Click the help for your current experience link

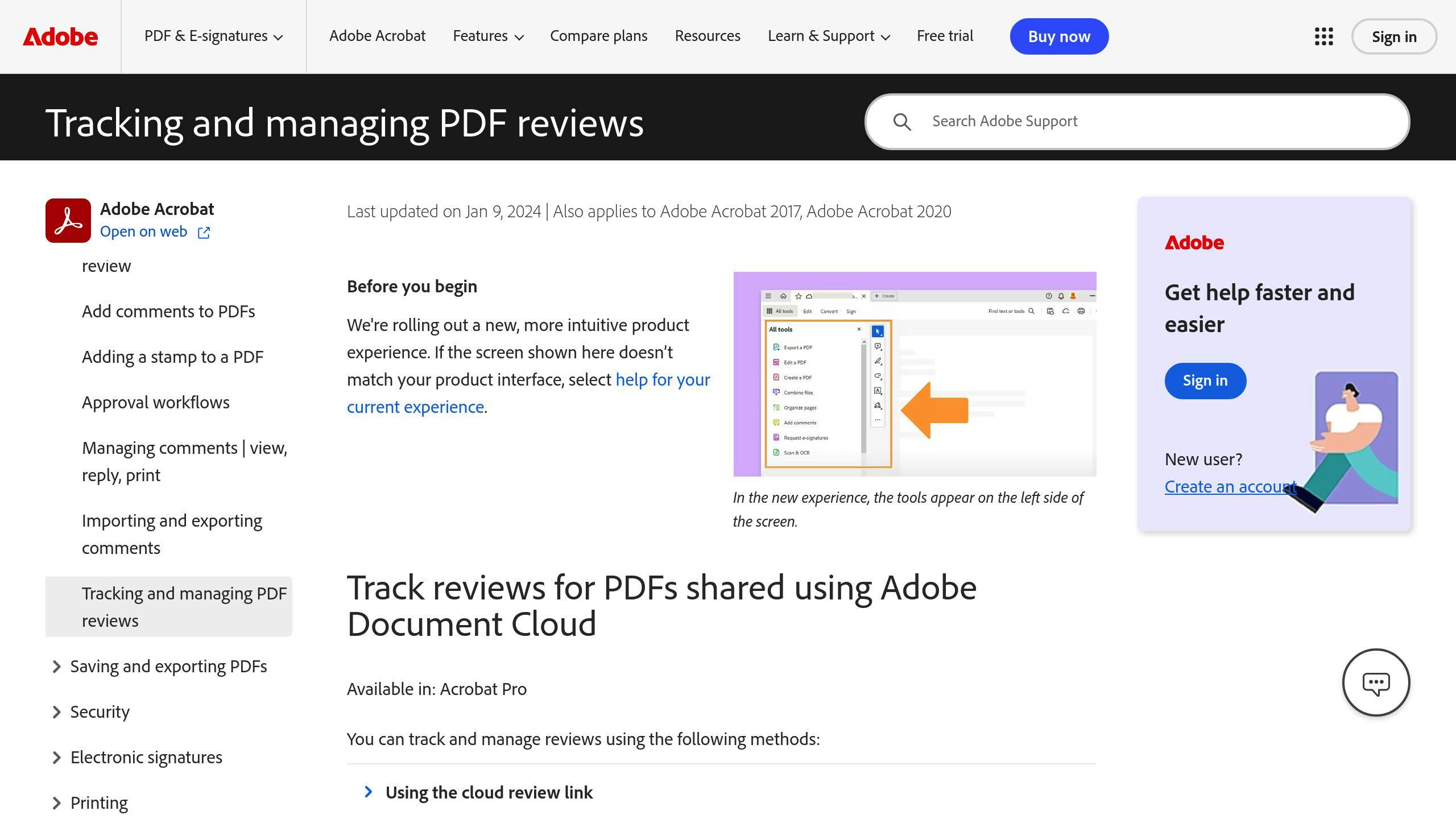528,392
